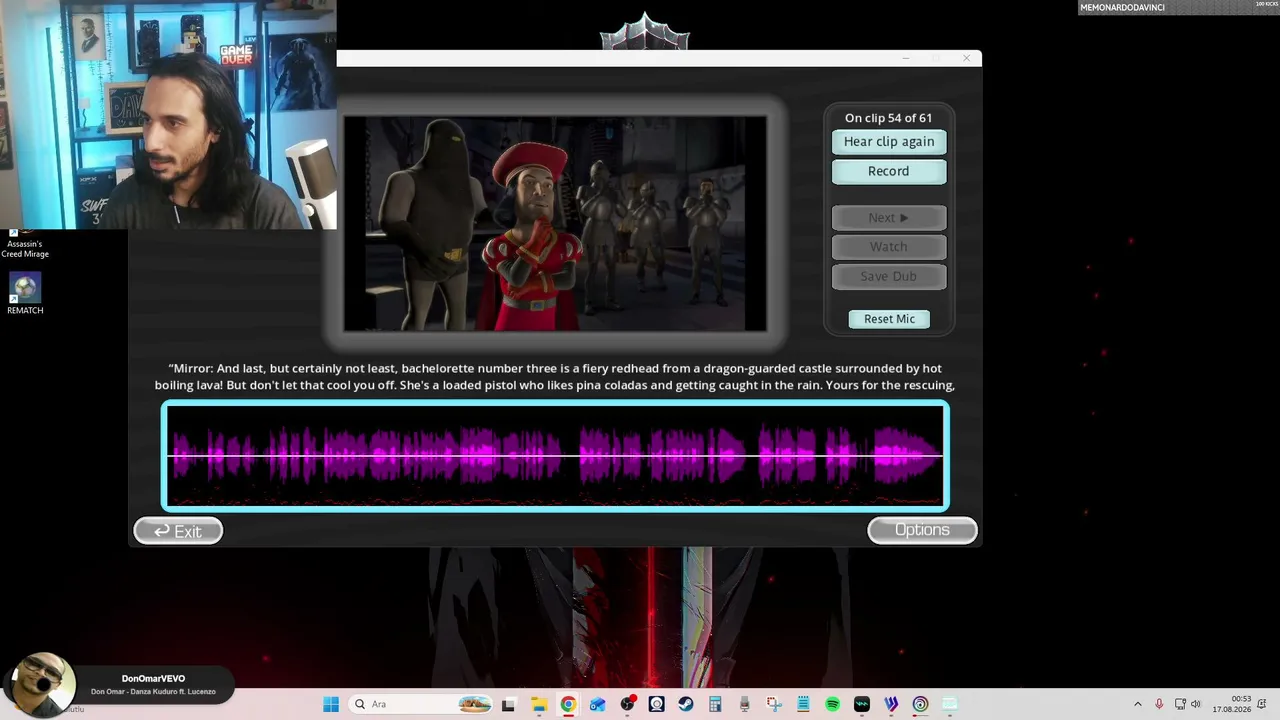Open Steam from the taskbar
The width and height of the screenshot is (1280, 720).
pos(686,704)
